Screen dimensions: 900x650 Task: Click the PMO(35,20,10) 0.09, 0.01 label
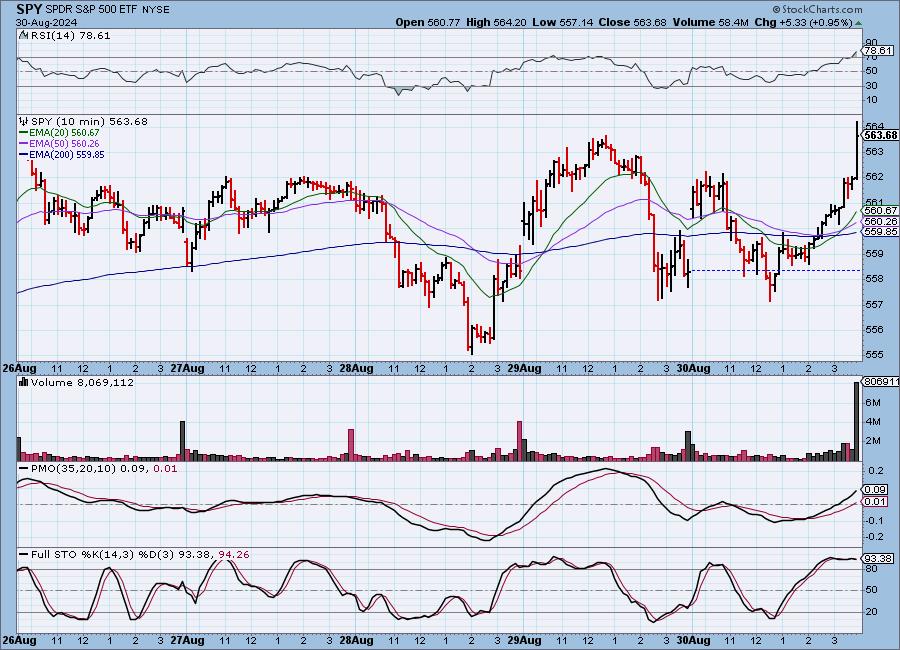click(x=104, y=469)
